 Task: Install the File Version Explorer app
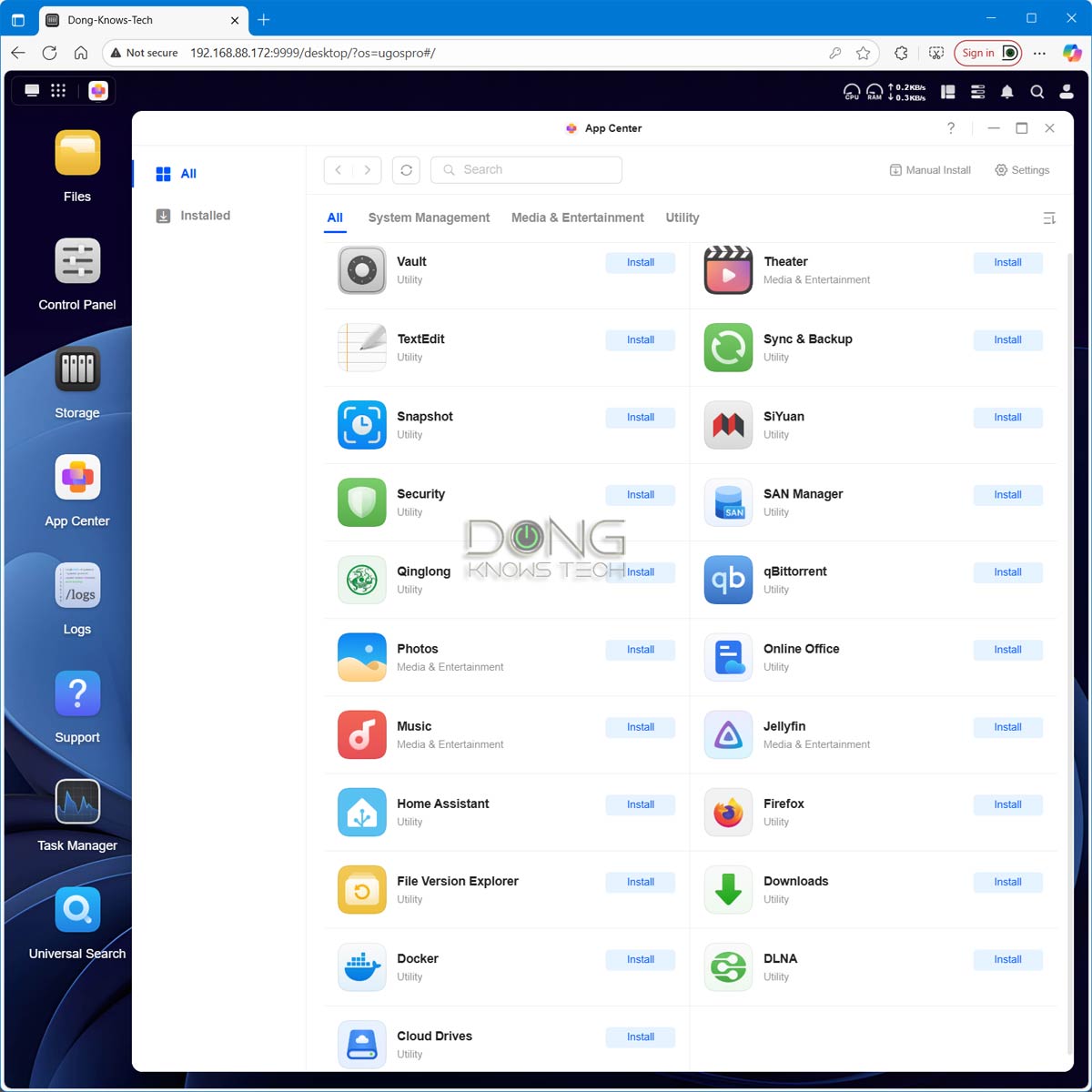(641, 882)
